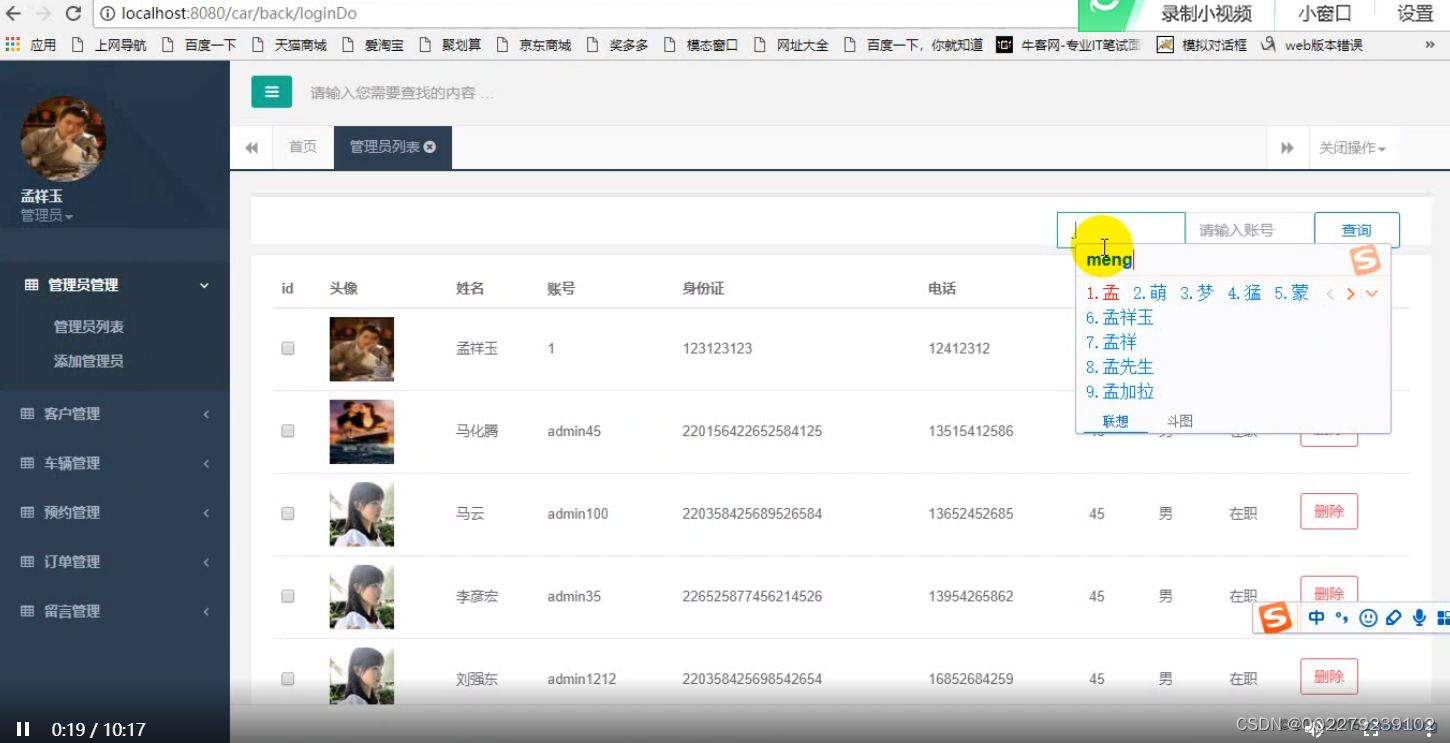Viewport: 1450px width, 743px height.
Task: Check the checkbox on 孟祥玉's row
Action: pyautogui.click(x=288, y=348)
